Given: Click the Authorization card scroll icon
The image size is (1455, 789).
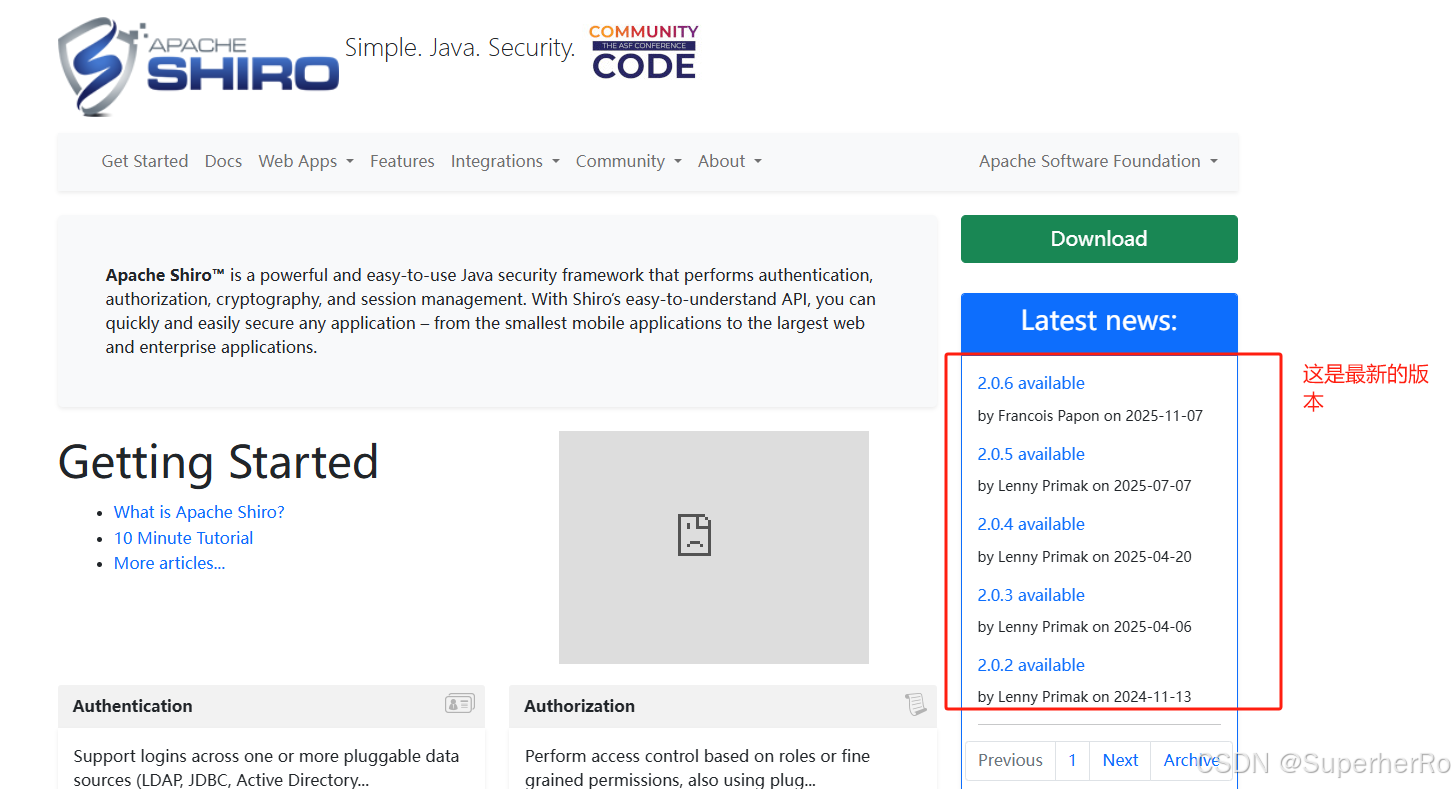Looking at the screenshot, I should 915,704.
